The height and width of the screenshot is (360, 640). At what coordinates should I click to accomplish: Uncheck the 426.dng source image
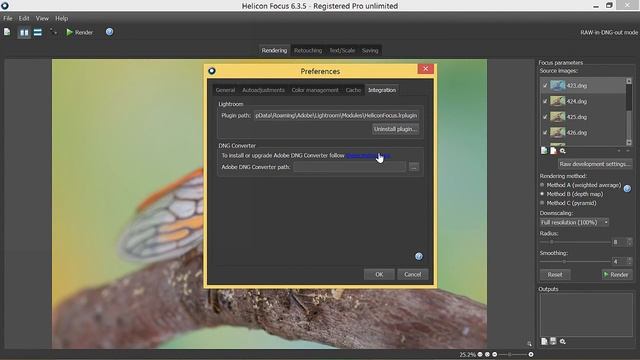545,133
